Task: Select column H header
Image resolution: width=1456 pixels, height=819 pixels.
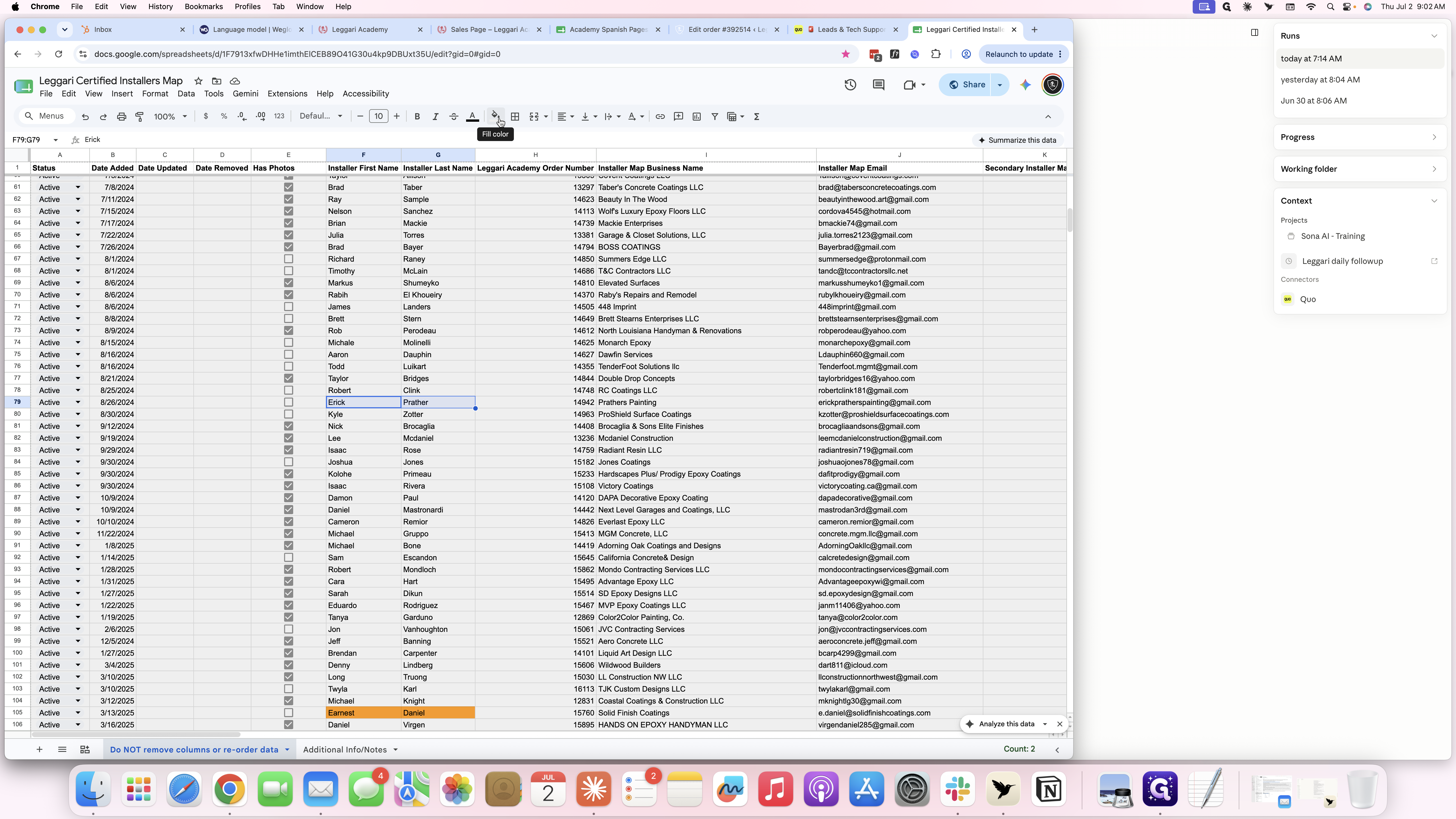Action: (x=535, y=155)
